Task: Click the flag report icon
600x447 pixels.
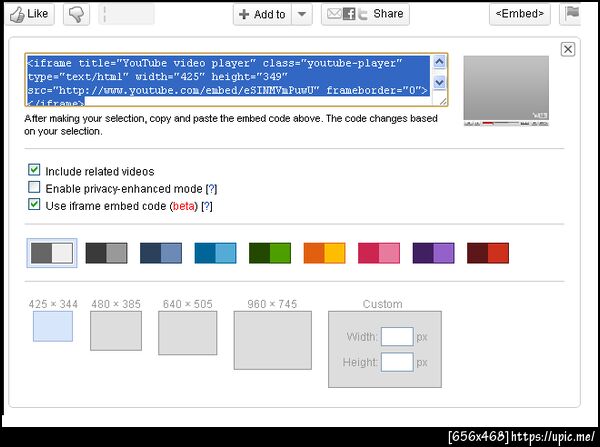Action: 571,14
